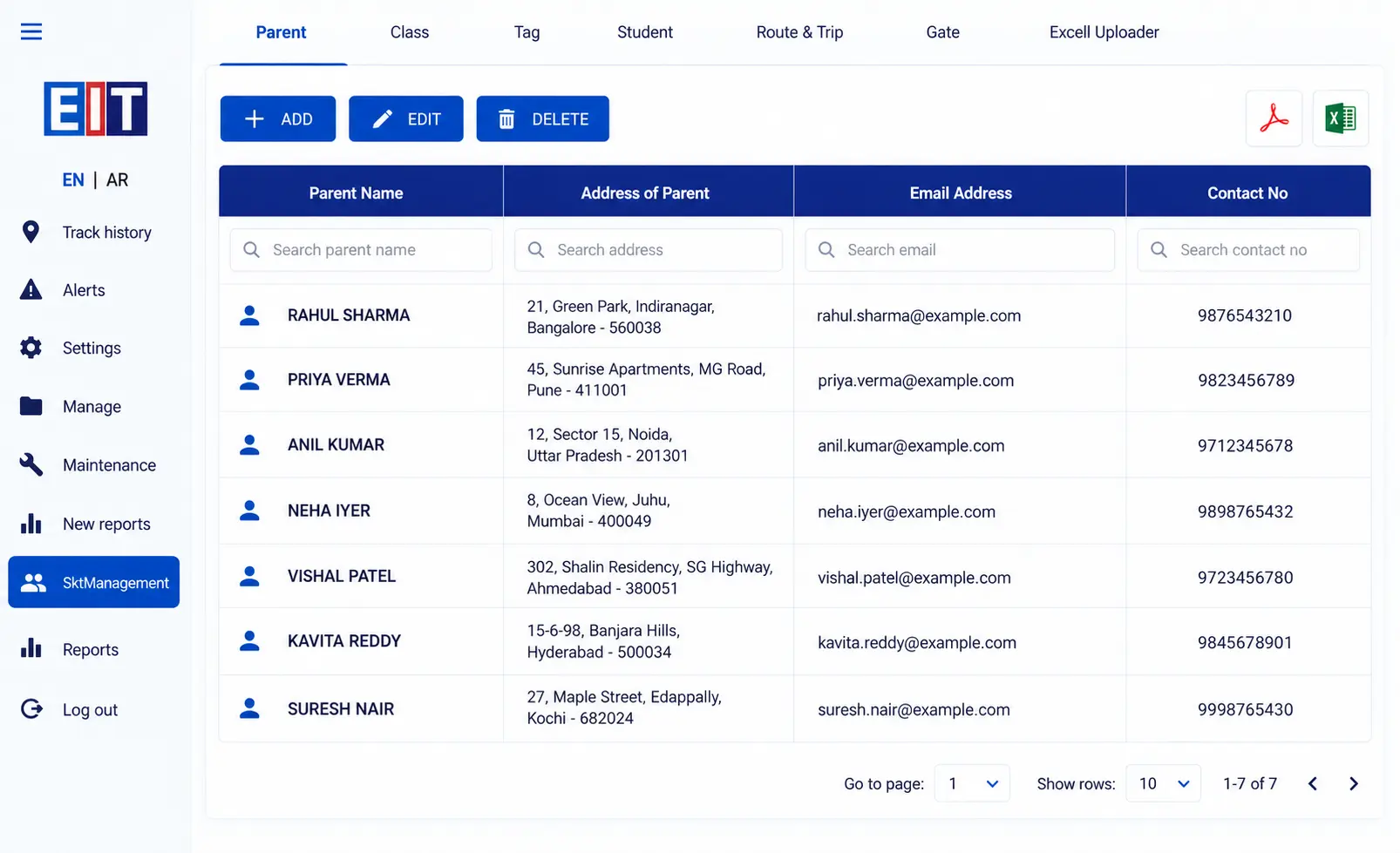Click the DELETE button
This screenshot has width=1400, height=853.
pos(543,118)
